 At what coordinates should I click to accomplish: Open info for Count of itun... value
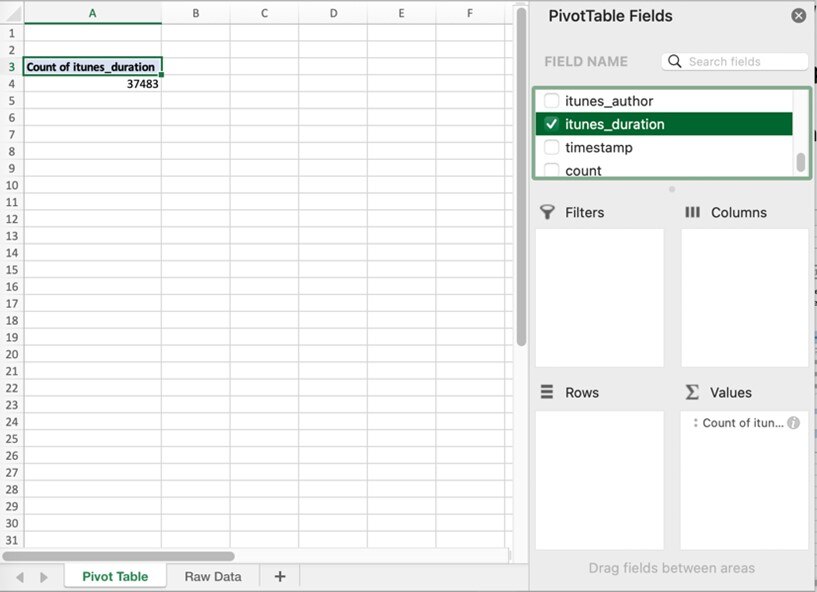coord(794,423)
